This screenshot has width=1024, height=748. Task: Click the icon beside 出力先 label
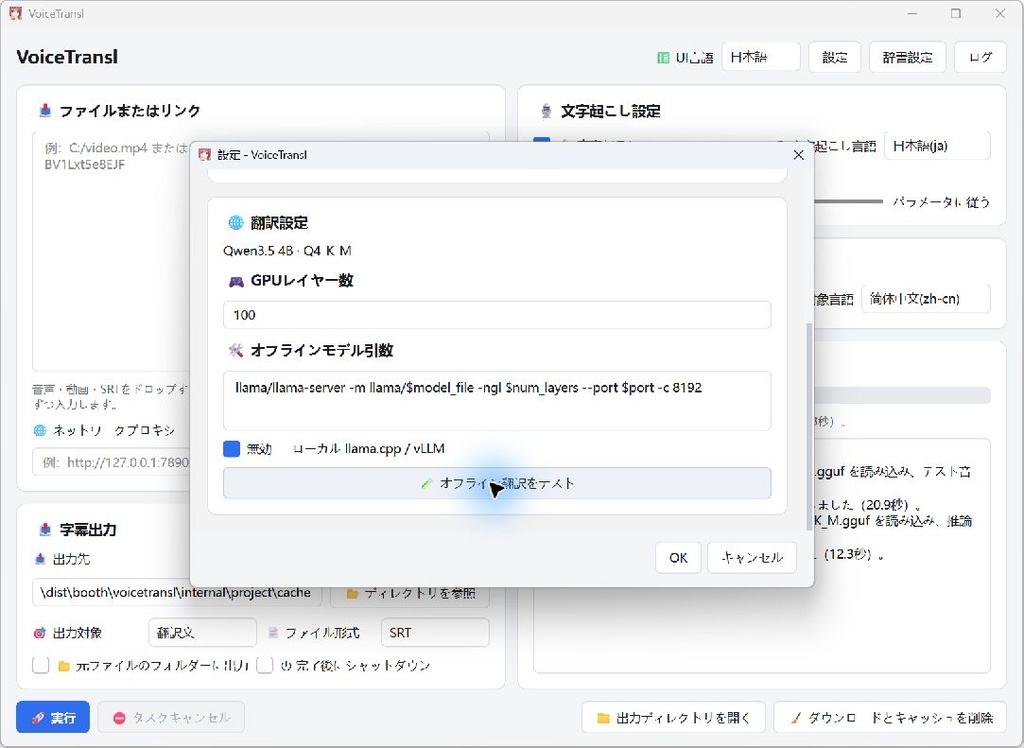[x=40, y=559]
